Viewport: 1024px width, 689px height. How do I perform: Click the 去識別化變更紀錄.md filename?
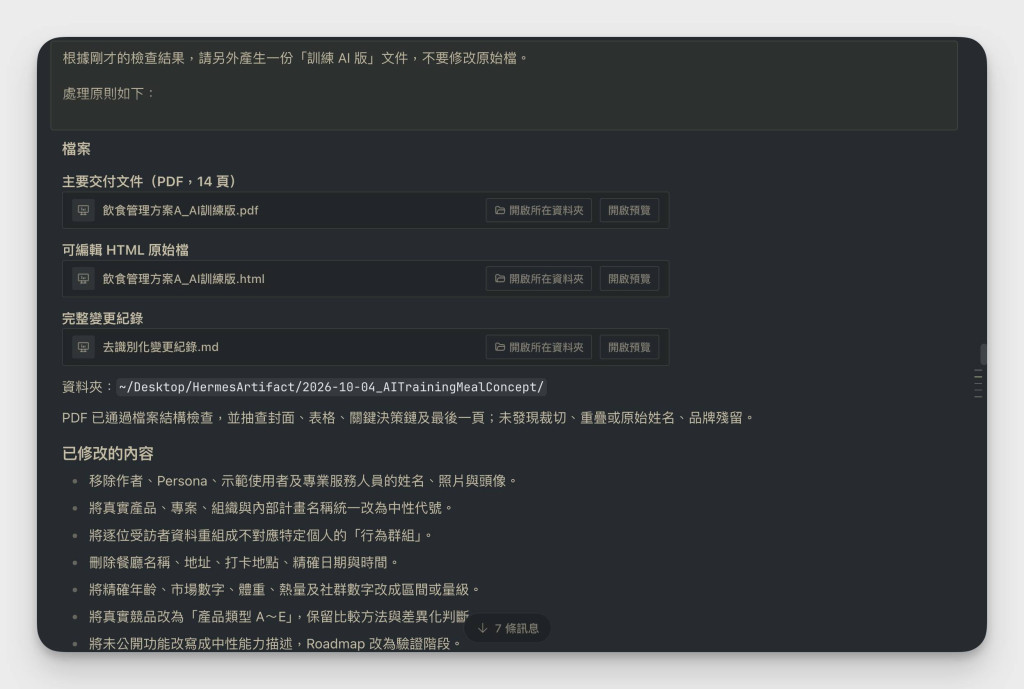(x=161, y=347)
